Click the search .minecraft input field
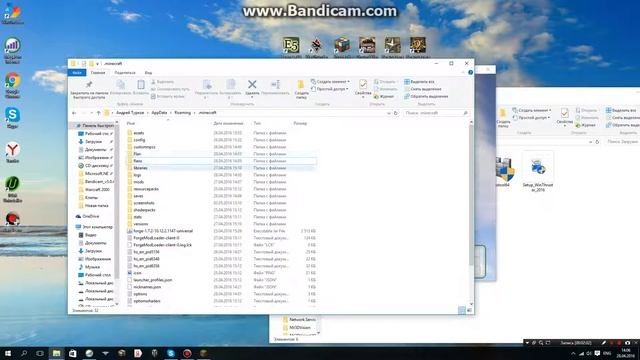Image resolution: width=640 pixels, height=360 pixels. (x=435, y=113)
